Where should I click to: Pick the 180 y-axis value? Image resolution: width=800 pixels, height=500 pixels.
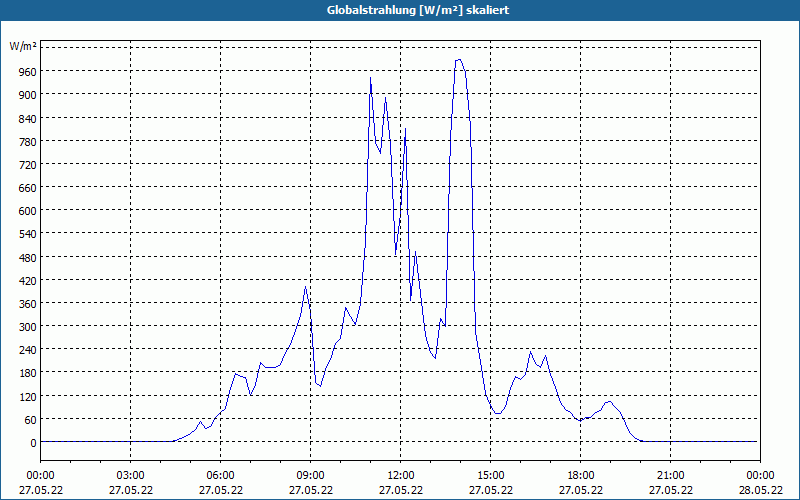click(x=28, y=373)
